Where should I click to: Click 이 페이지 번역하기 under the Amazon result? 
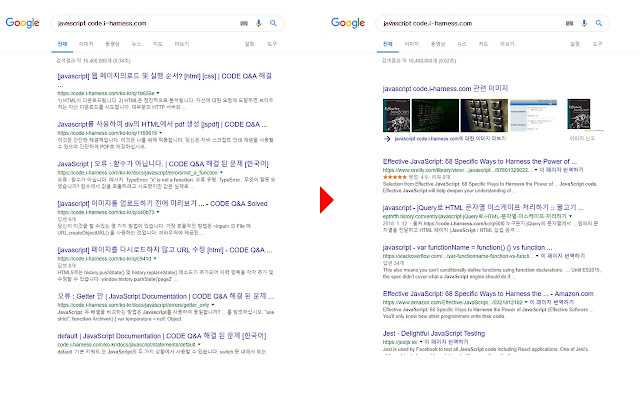[x=552, y=302]
